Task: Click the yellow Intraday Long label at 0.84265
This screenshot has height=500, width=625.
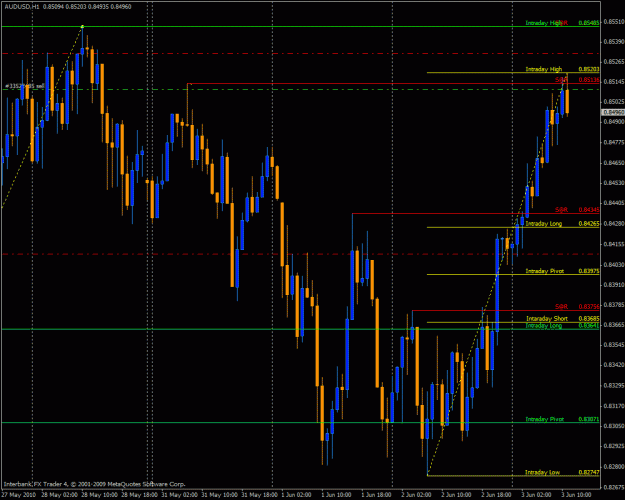Action: click(x=544, y=224)
